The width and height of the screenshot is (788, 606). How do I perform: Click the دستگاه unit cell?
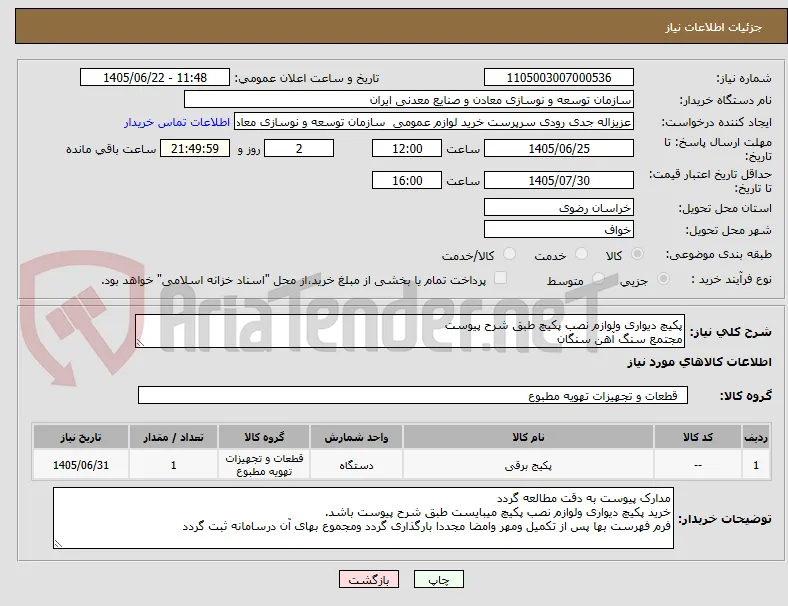356,465
